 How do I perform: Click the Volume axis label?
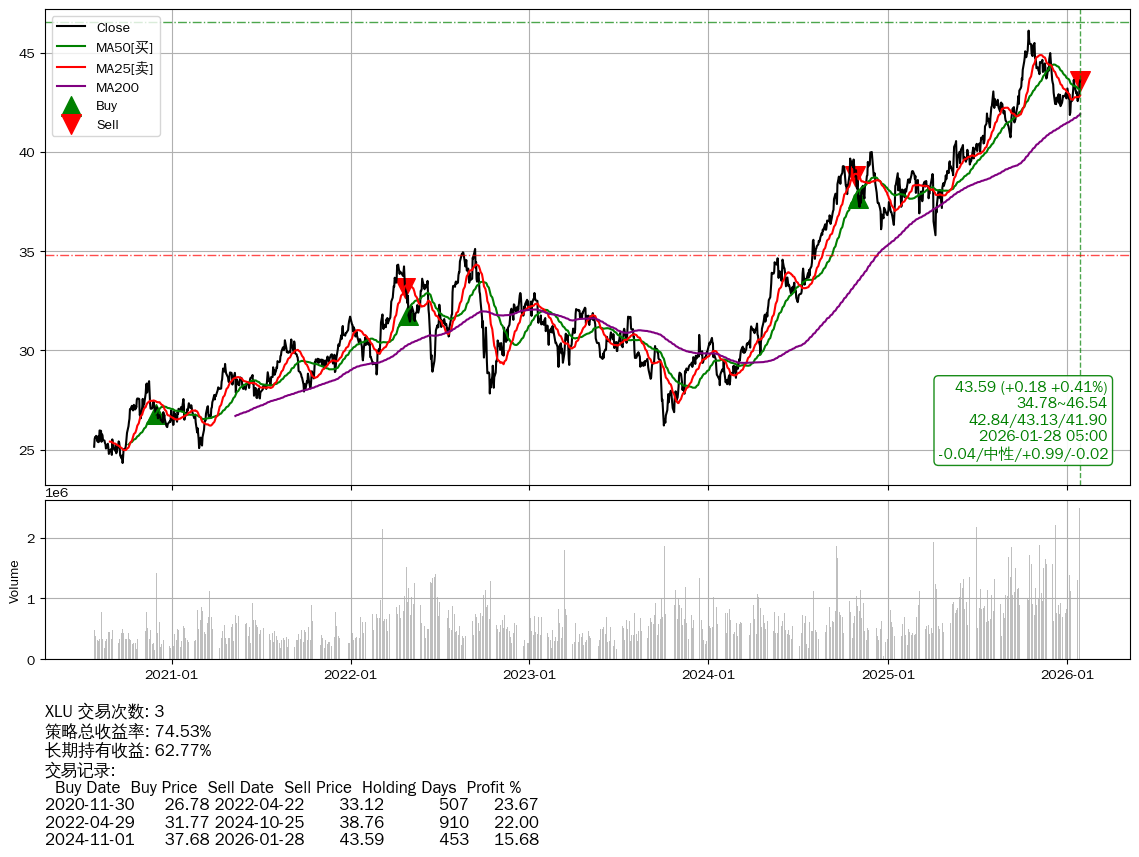tap(14, 581)
